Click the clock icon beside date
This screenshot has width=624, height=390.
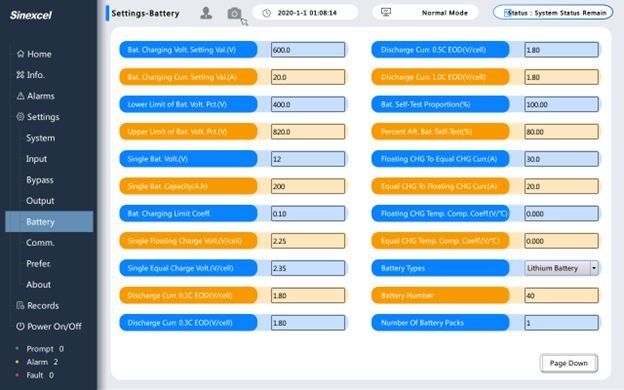pyautogui.click(x=267, y=13)
